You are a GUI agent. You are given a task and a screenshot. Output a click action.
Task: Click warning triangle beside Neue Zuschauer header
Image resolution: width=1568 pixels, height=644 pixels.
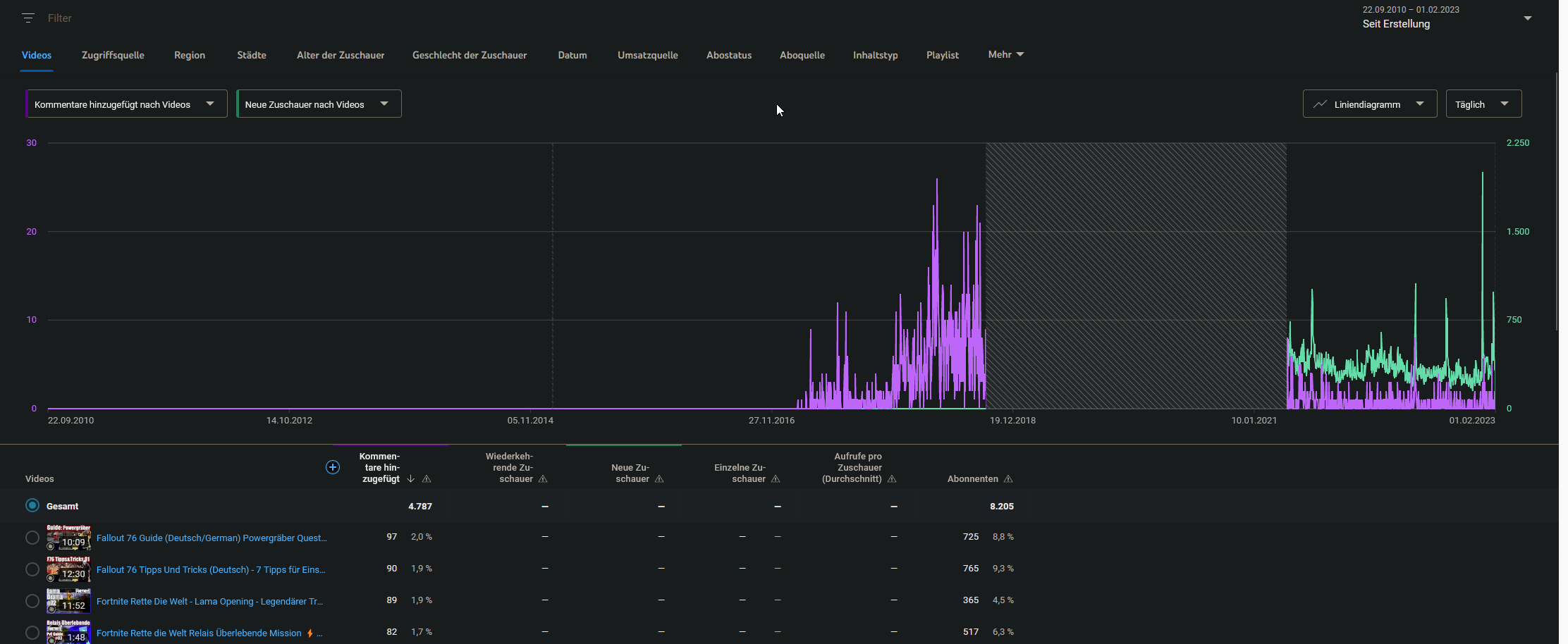pos(659,479)
